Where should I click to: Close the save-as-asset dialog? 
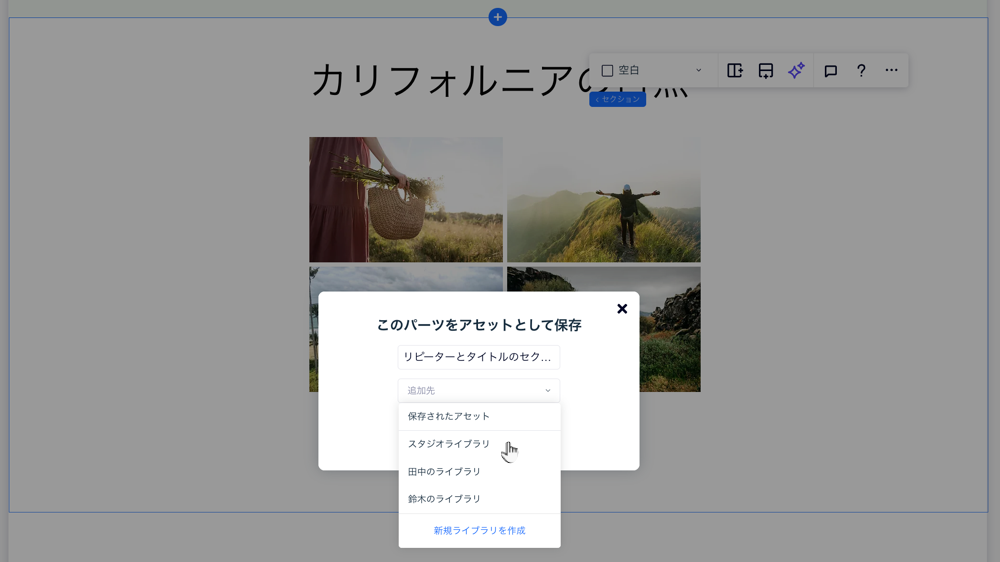click(x=622, y=309)
